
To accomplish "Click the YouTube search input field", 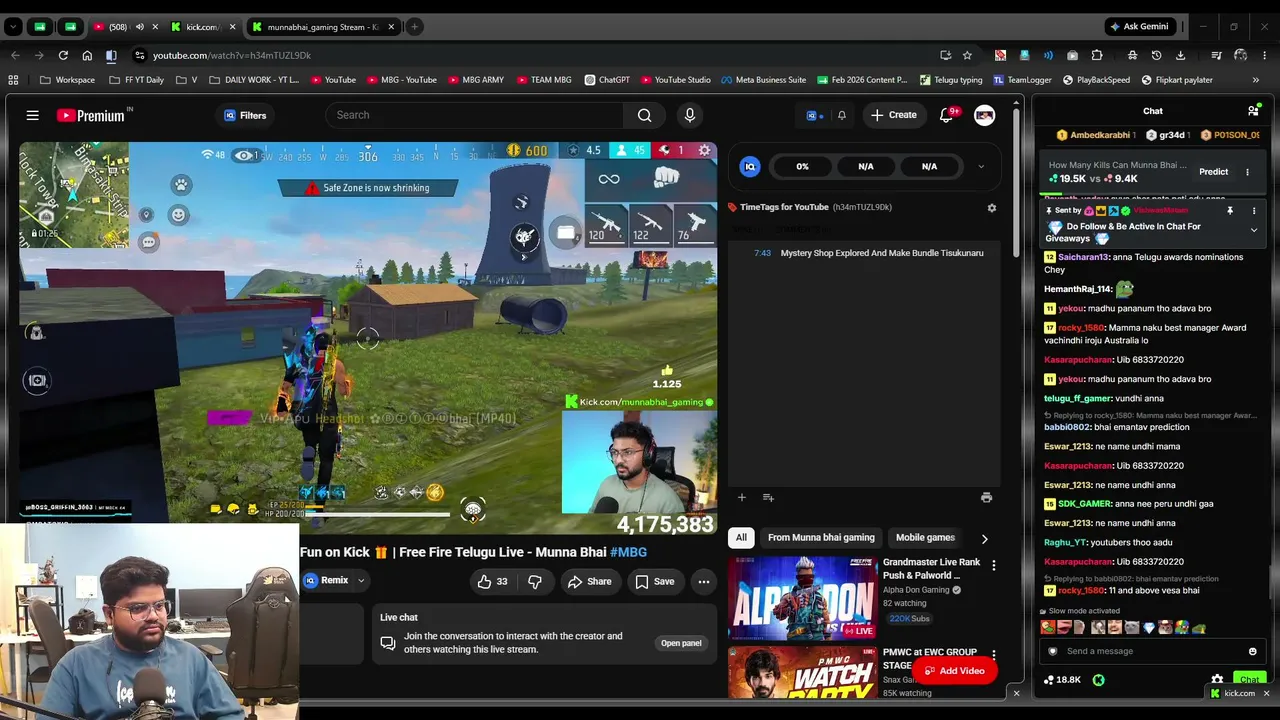I will click(475, 115).
